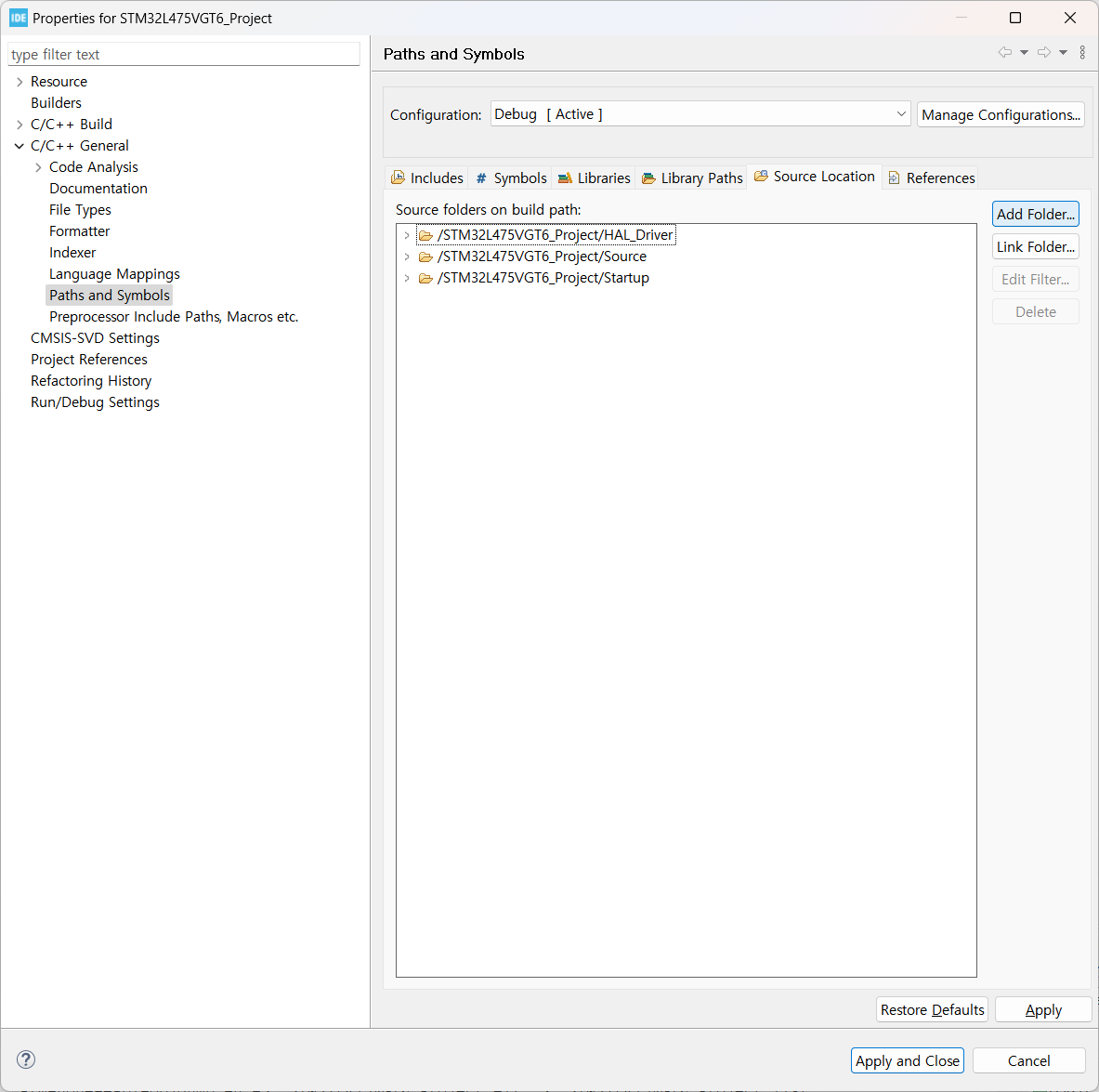Select Refactoring History in the tree

pyautogui.click(x=91, y=381)
